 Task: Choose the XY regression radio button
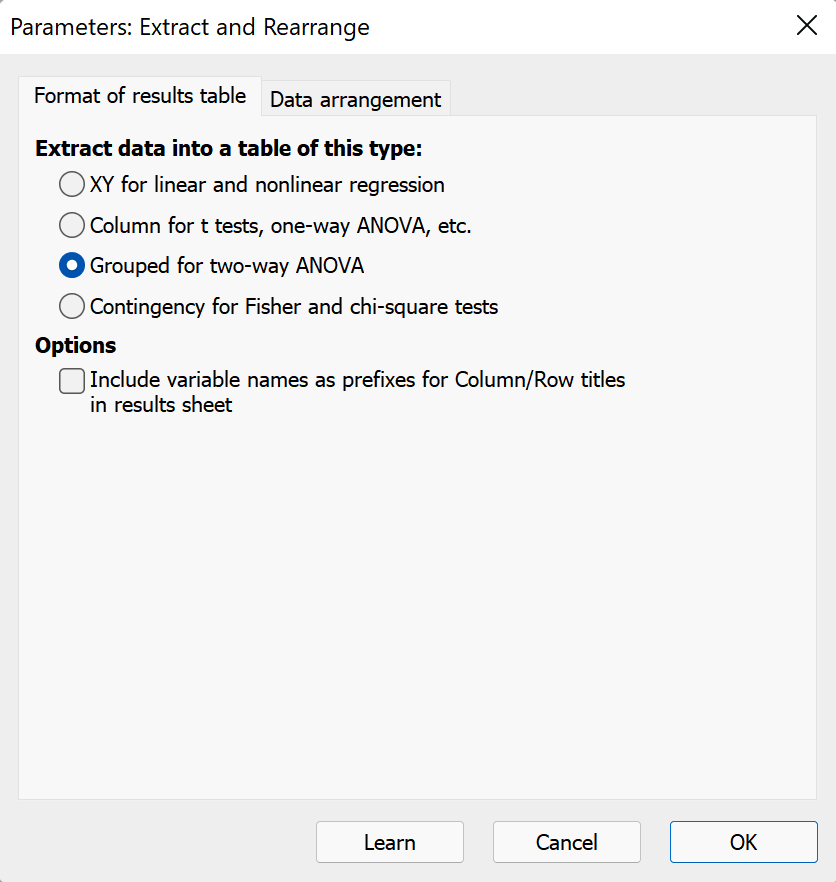point(72,185)
